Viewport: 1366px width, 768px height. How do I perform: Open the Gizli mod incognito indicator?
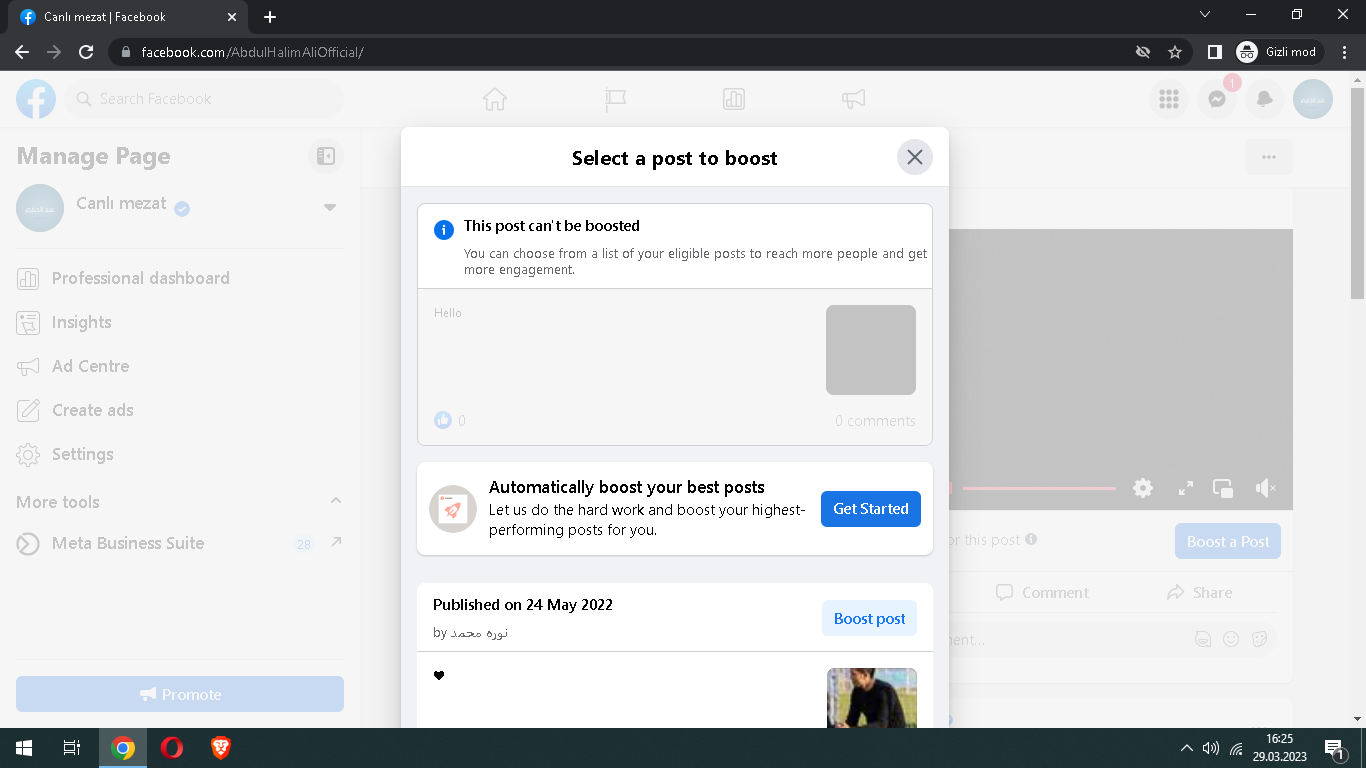click(x=1279, y=52)
